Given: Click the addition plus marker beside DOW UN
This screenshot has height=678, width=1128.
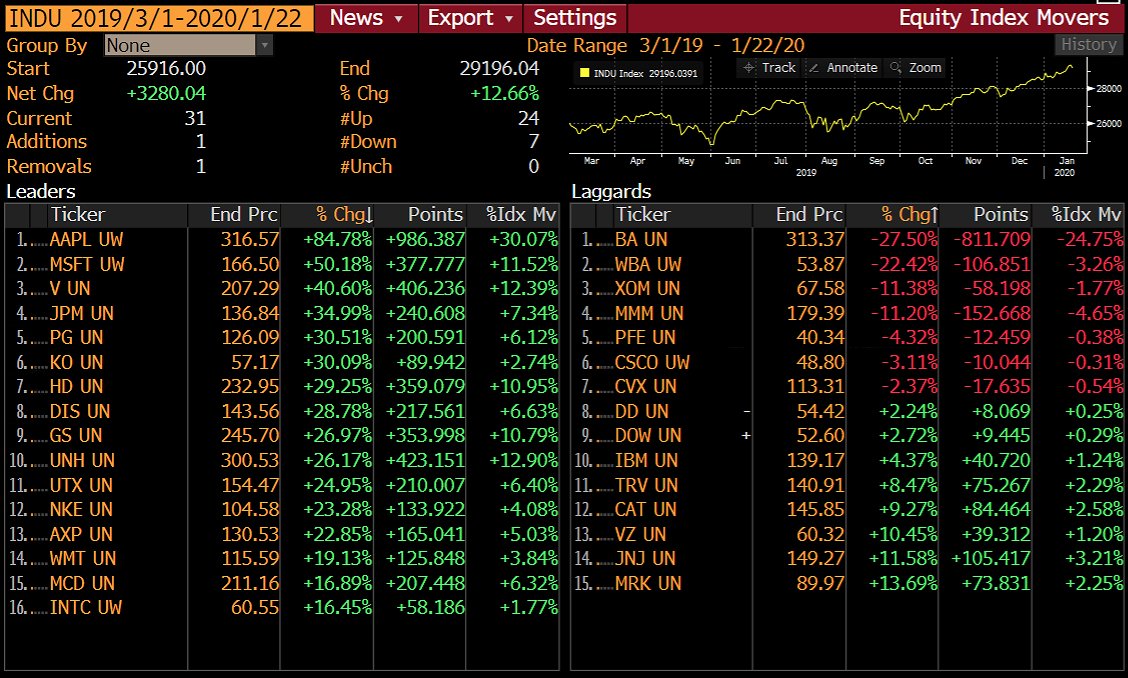Looking at the screenshot, I should point(746,435).
